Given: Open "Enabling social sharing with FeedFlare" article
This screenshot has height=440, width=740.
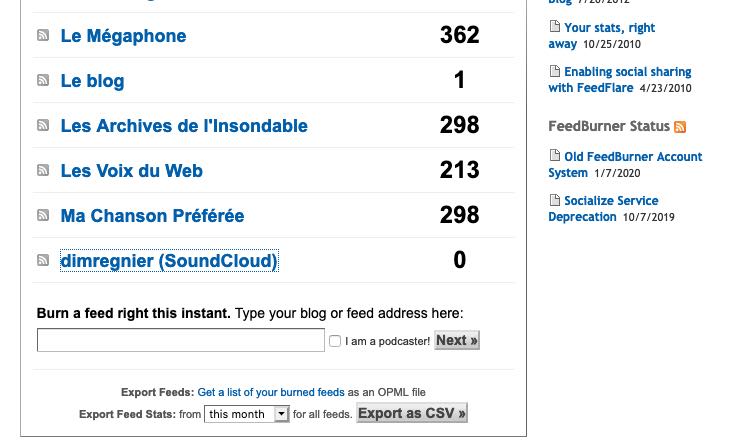Looking at the screenshot, I should coord(620,80).
